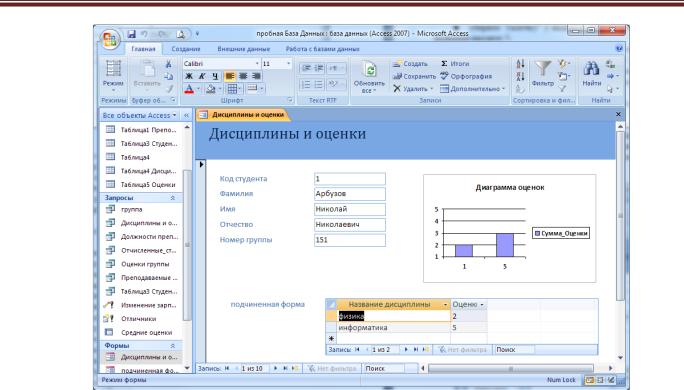Click the Advanced filter options icon
The image size is (684, 390).
[564, 76]
